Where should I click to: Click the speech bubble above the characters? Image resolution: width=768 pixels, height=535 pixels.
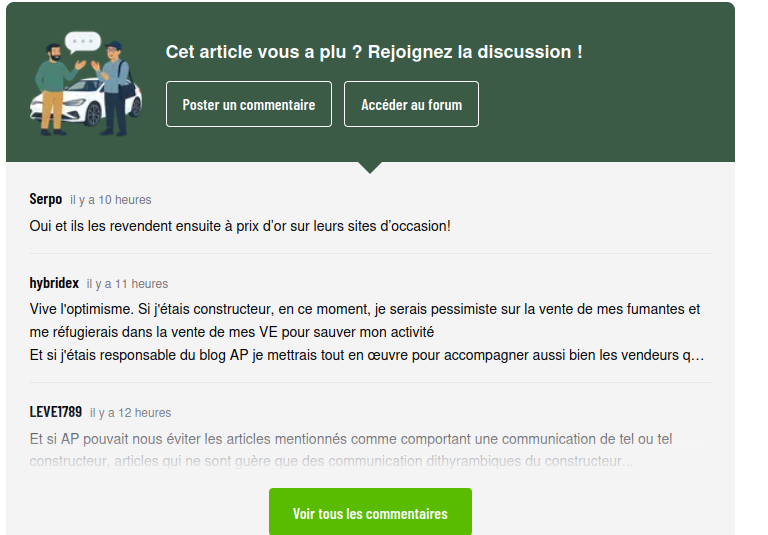83,42
